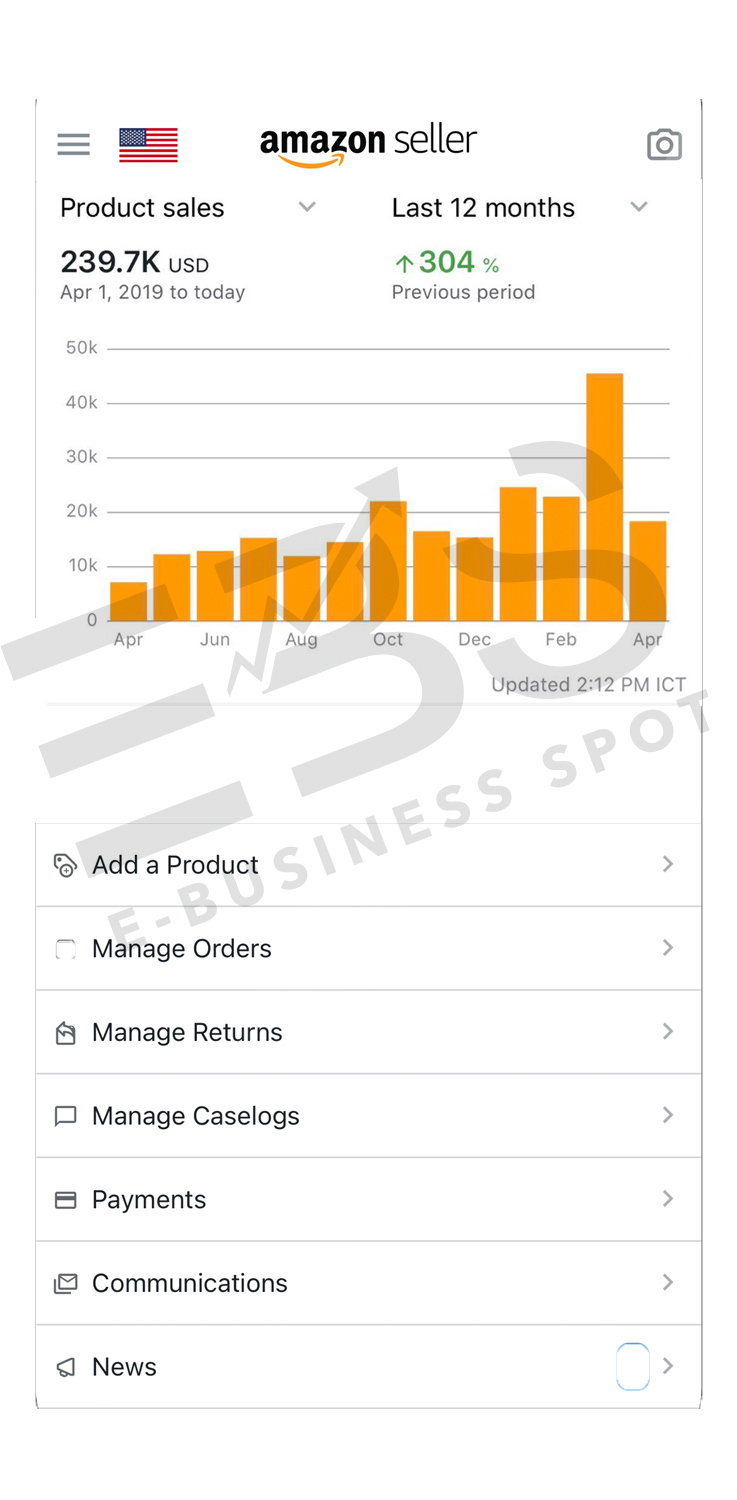Tap the Communications envelope icon
The image size is (737, 1500).
click(65, 1282)
